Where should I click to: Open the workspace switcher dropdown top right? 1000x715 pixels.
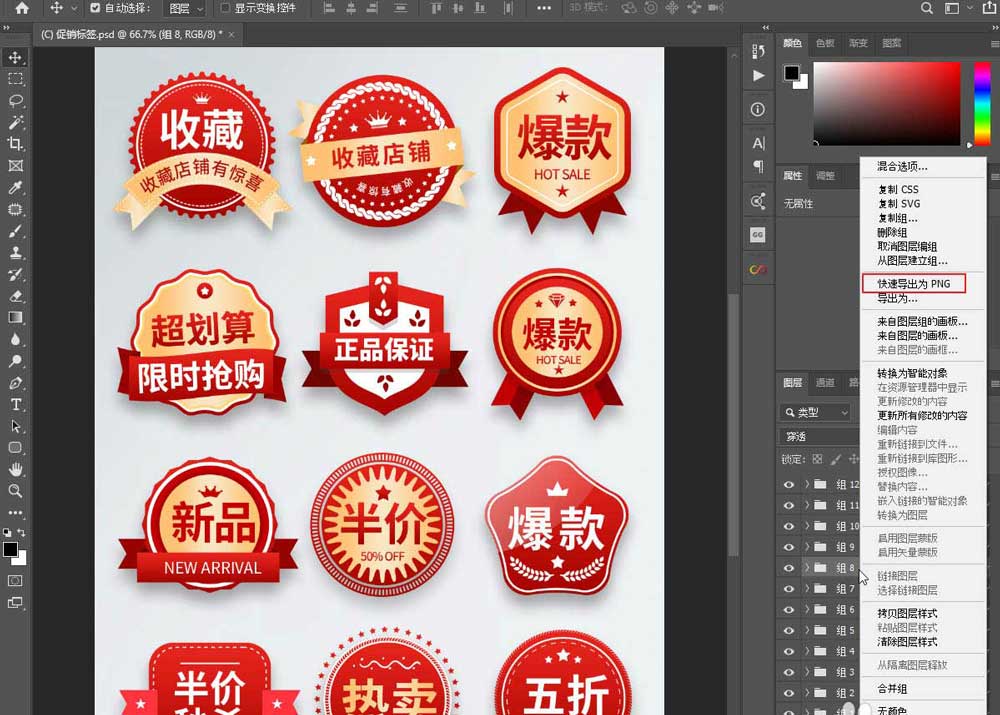(957, 8)
